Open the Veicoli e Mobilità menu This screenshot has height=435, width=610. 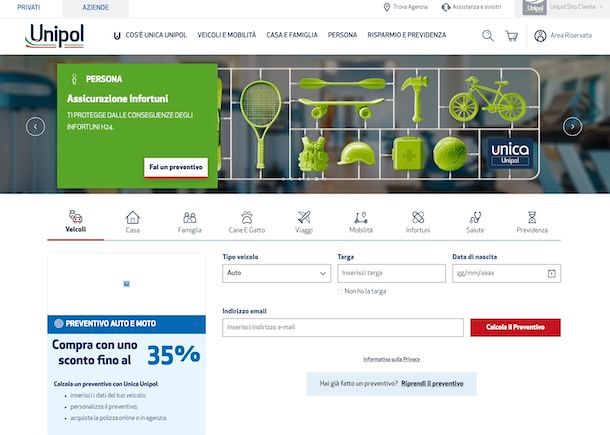point(227,35)
